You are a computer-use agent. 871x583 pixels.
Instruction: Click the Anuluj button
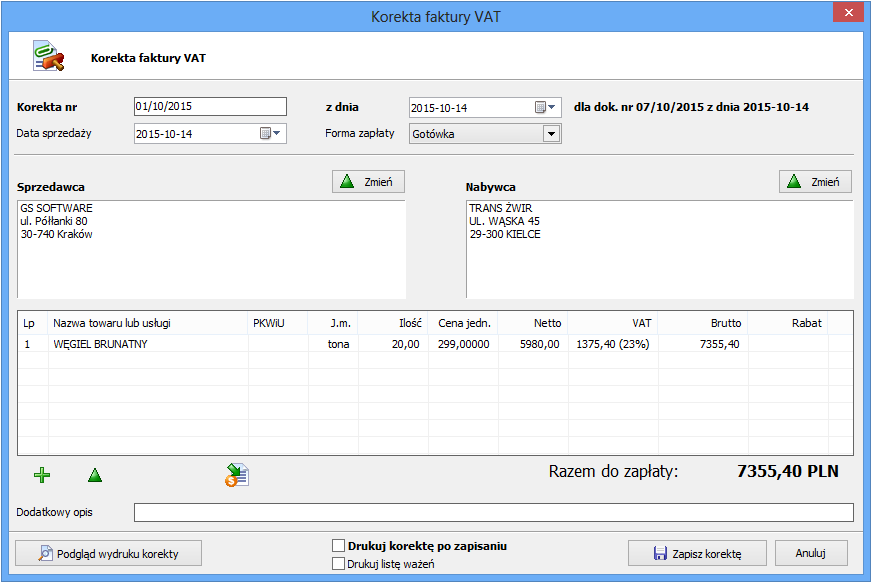pos(810,553)
